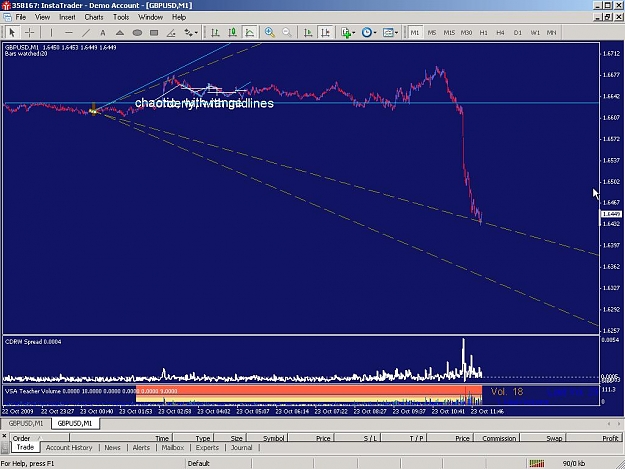
Task: Open the Mailbox tab
Action: click(x=173, y=447)
